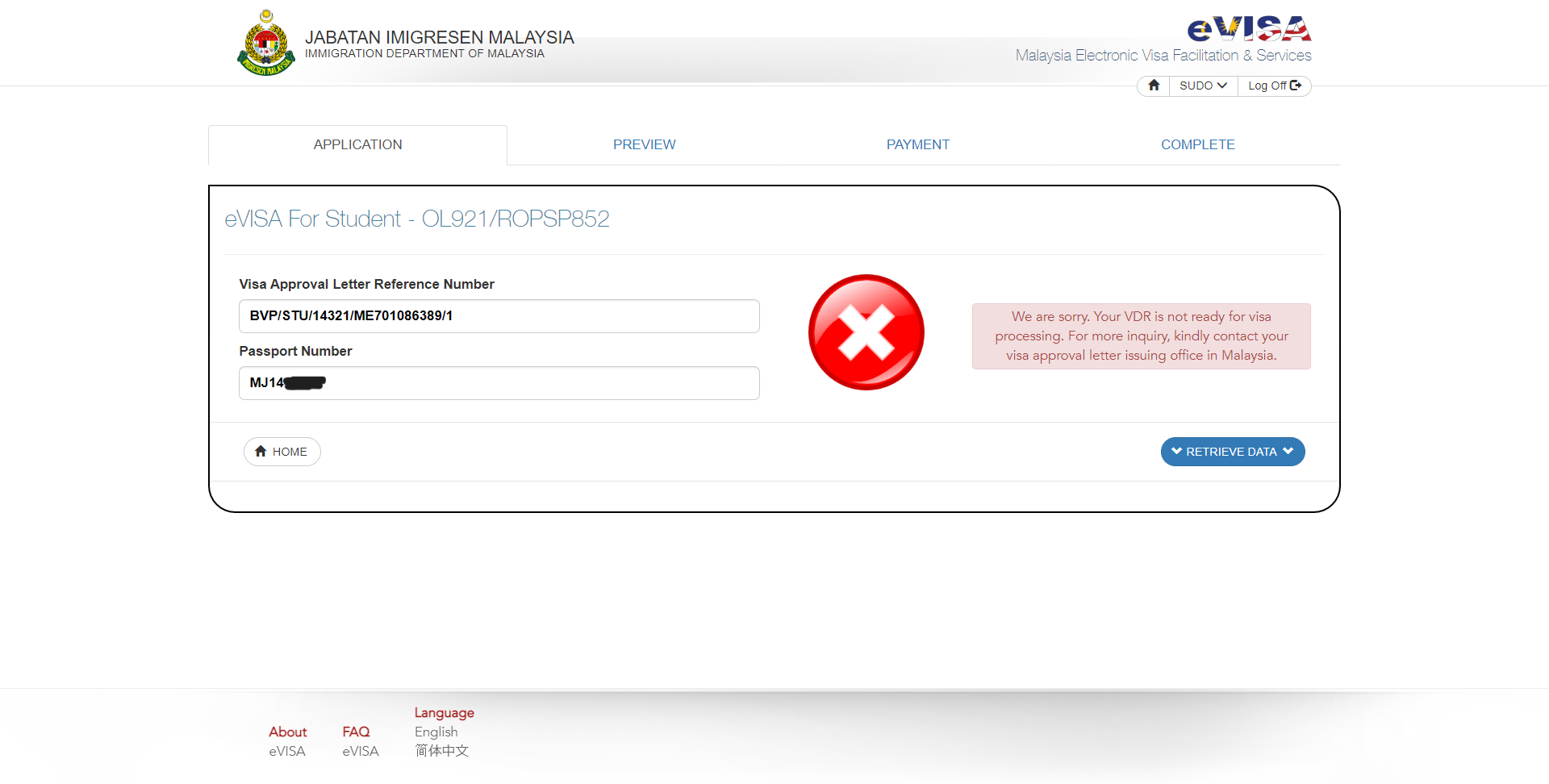The height and width of the screenshot is (784, 1549).
Task: Go to the PAYMENT tab
Action: pos(917,145)
